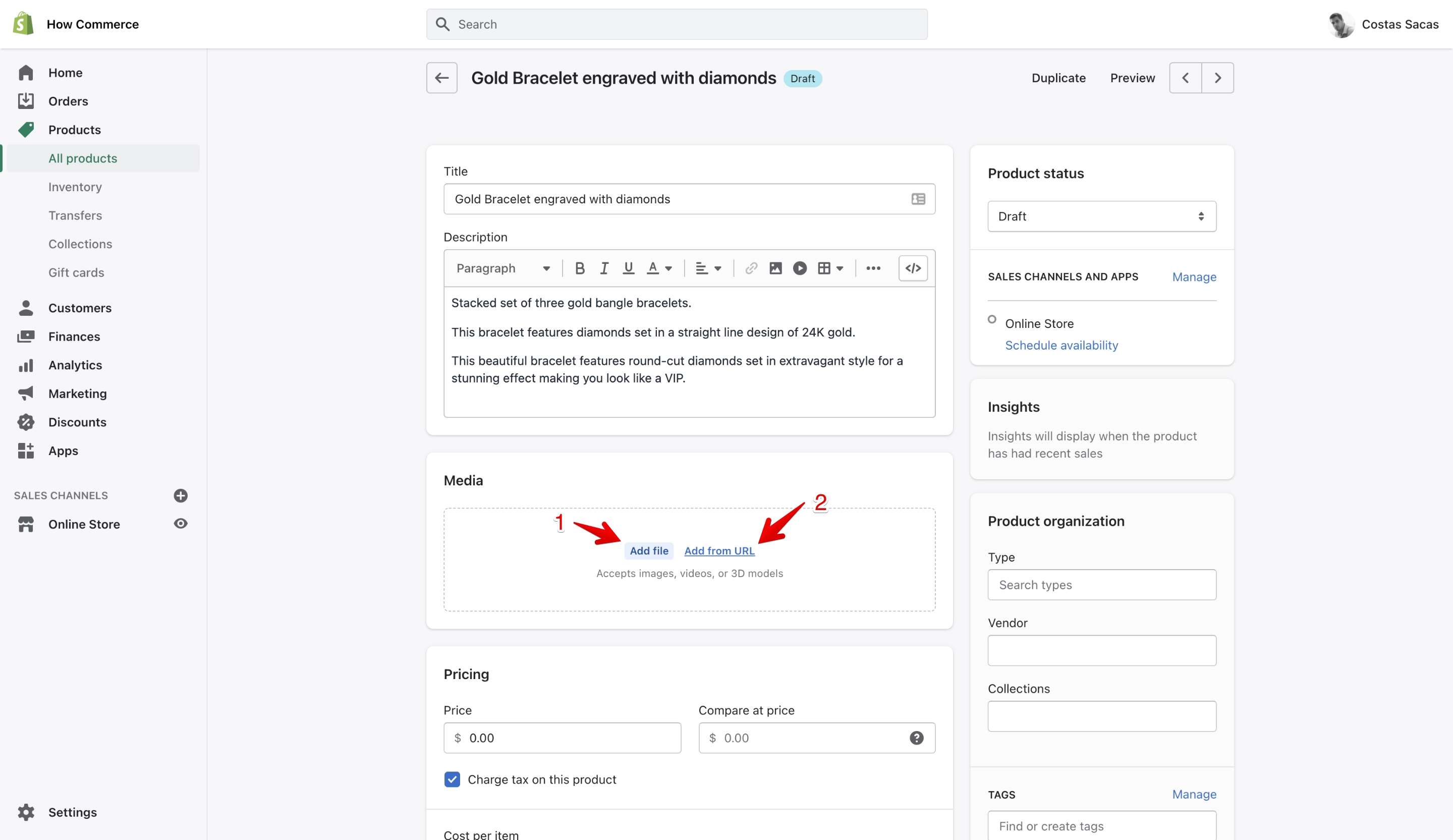Screen dimensions: 1453x840
Task: Click Schedule availability link
Action: click(x=1061, y=346)
